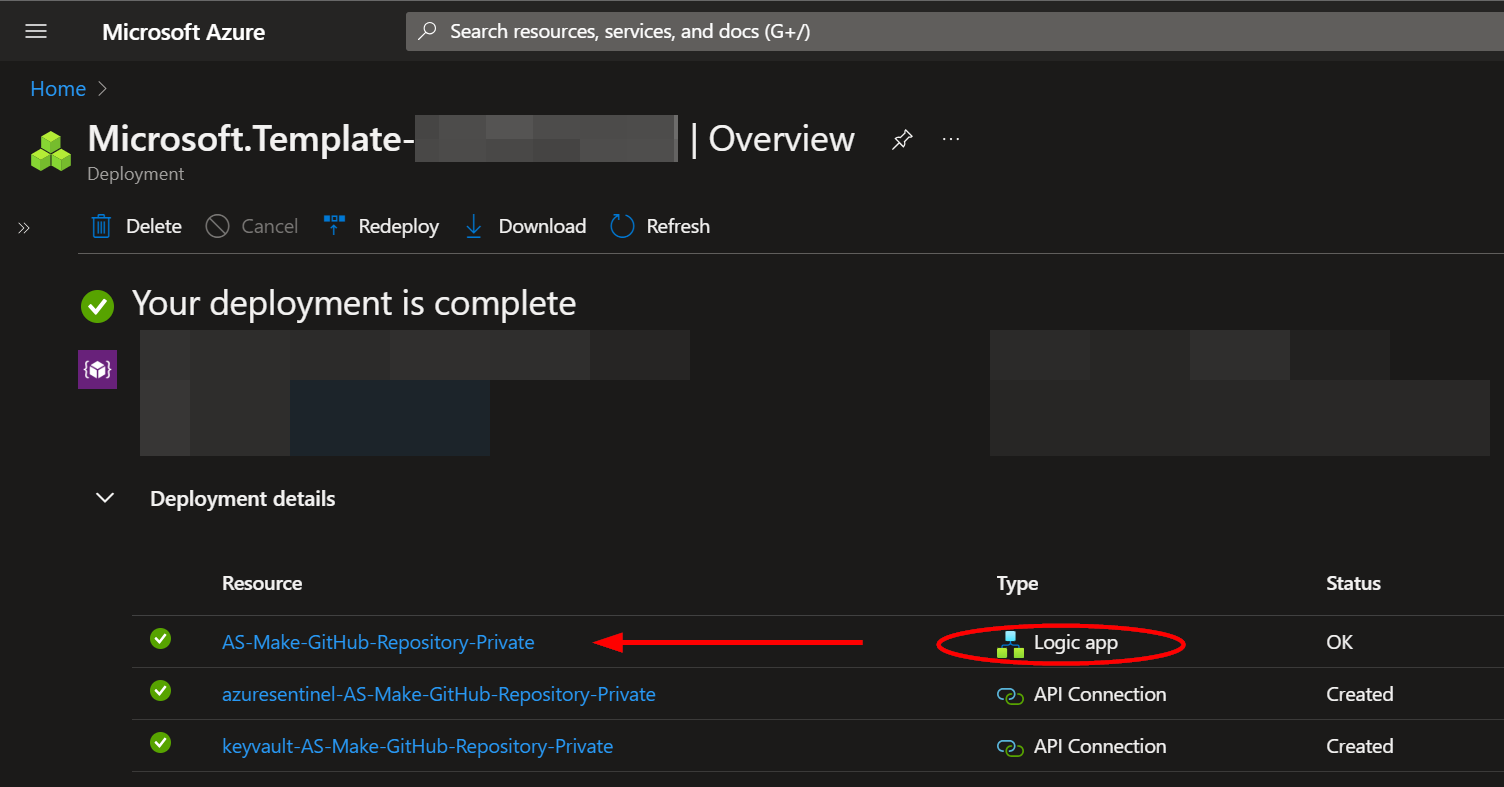Click the Logic app type icon
1504x787 pixels.
1010,644
